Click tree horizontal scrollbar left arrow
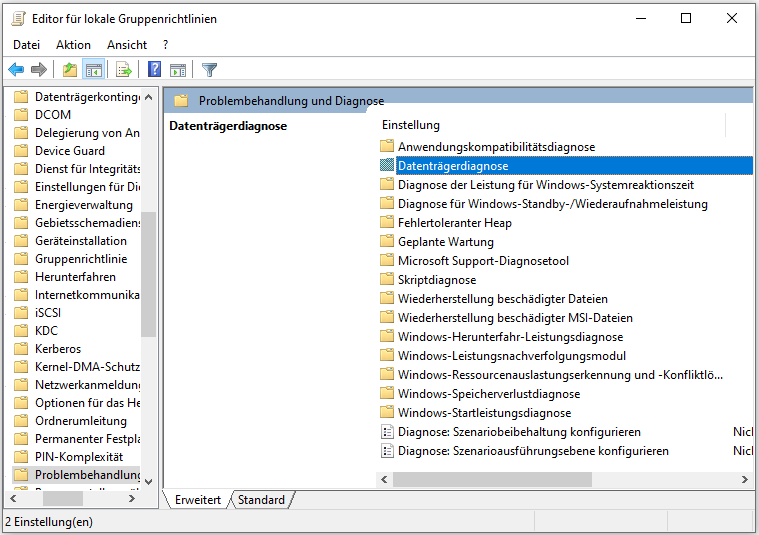The height and width of the screenshot is (535, 759). tap(13, 498)
